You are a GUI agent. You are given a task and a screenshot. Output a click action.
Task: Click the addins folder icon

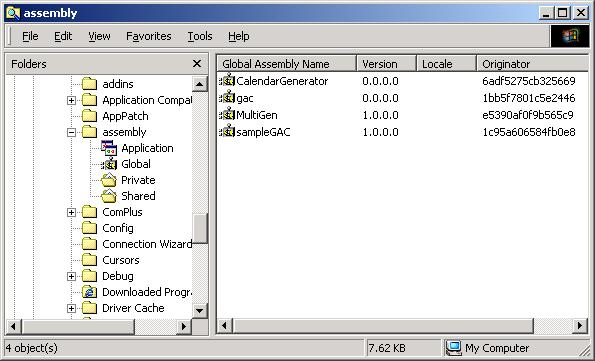click(x=90, y=84)
